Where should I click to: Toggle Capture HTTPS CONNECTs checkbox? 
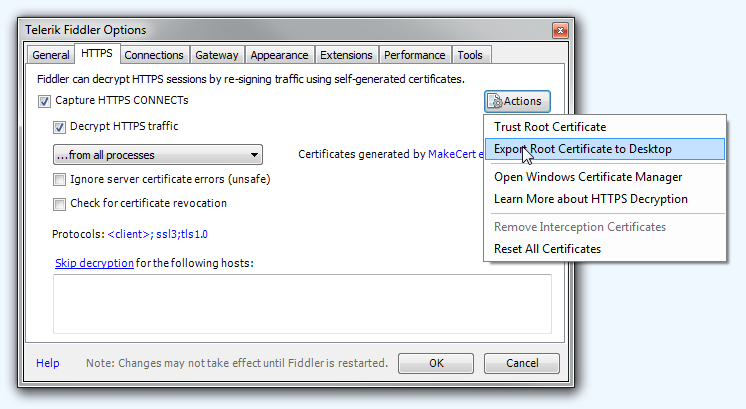[44, 101]
